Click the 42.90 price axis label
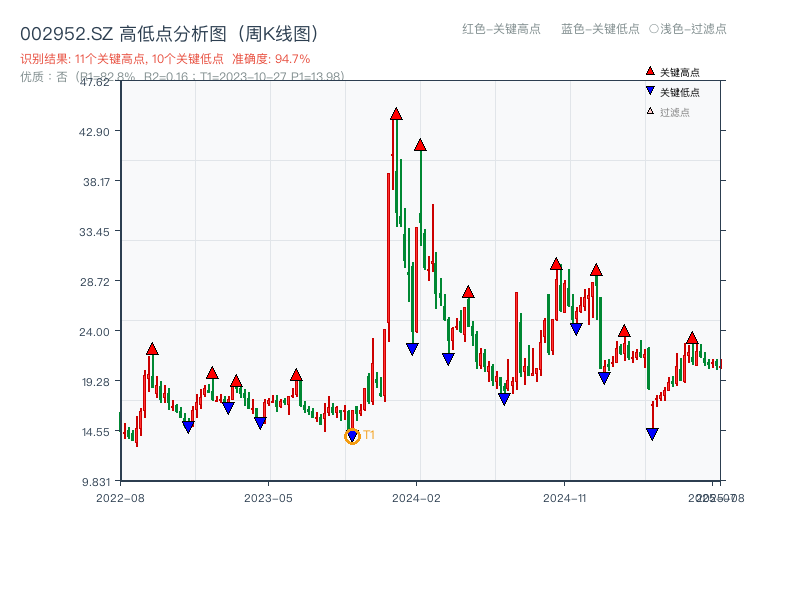 (94, 132)
